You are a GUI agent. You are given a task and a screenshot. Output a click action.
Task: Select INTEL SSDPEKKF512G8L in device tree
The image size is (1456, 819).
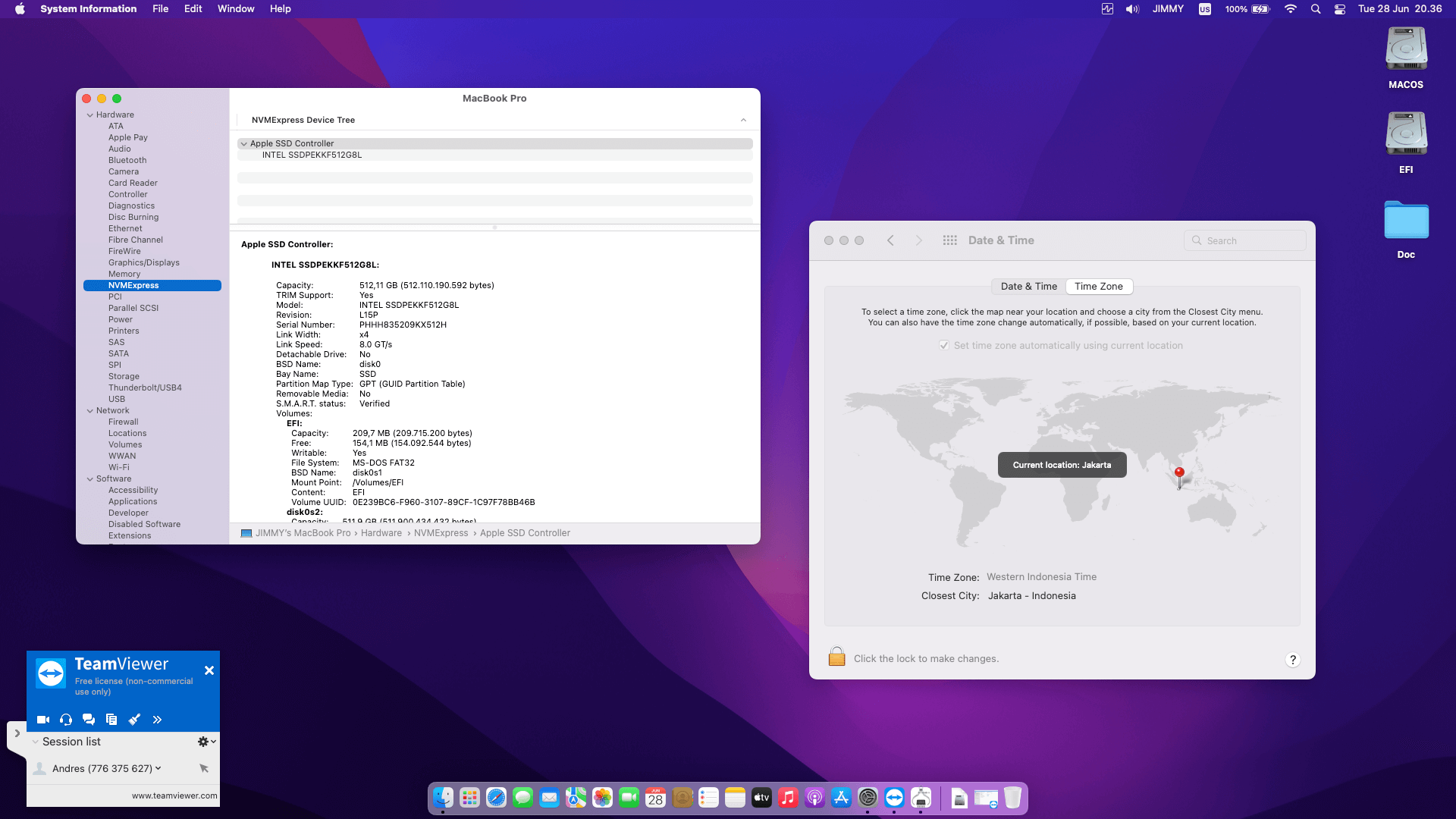(312, 155)
